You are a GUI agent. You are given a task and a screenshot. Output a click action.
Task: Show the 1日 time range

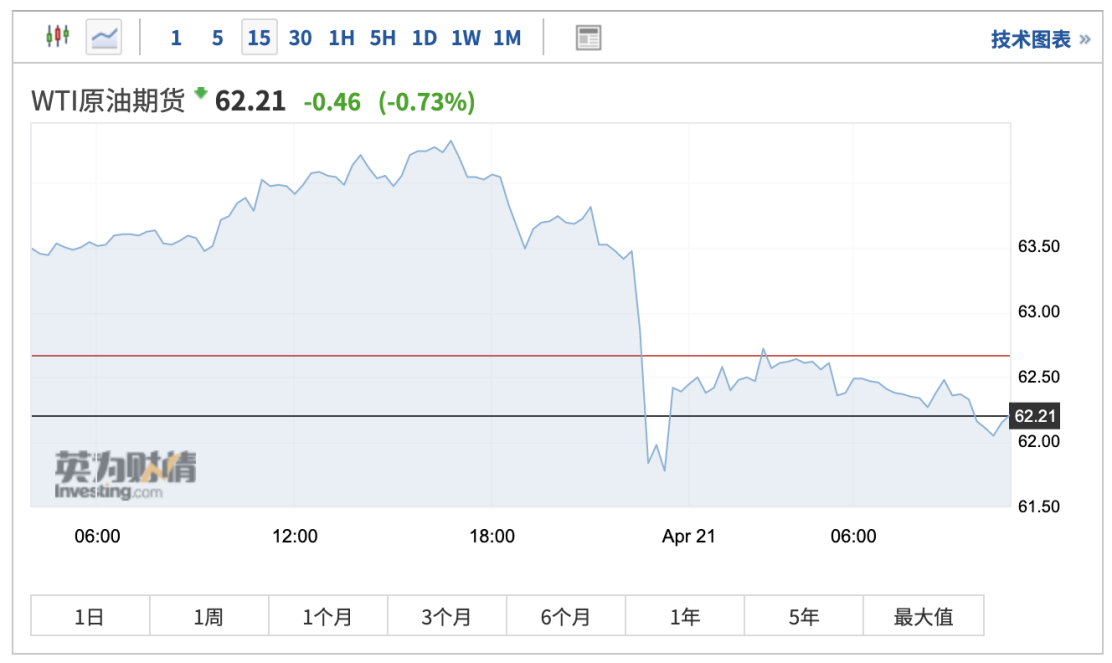90,616
